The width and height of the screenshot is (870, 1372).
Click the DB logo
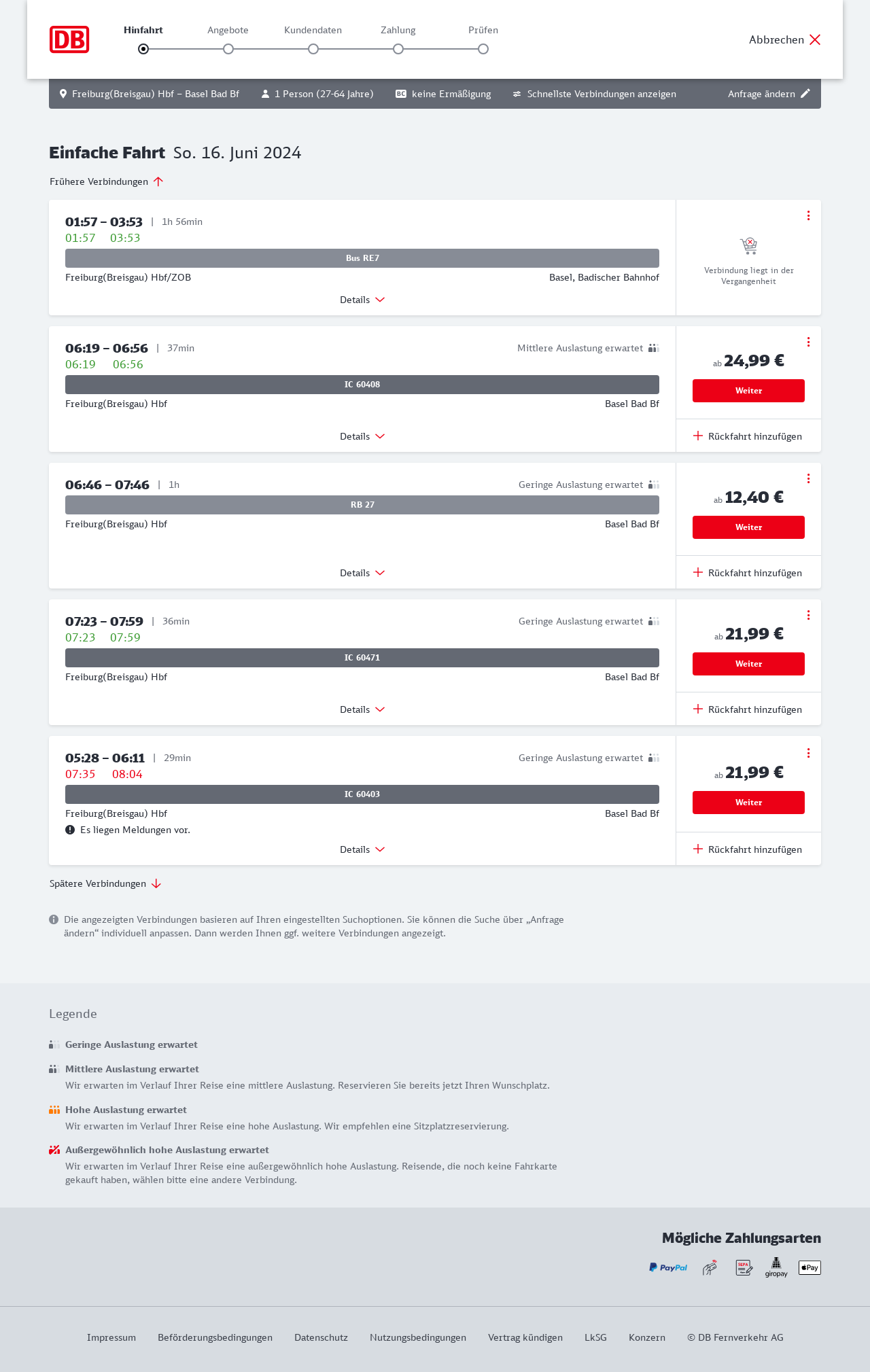pyautogui.click(x=69, y=39)
